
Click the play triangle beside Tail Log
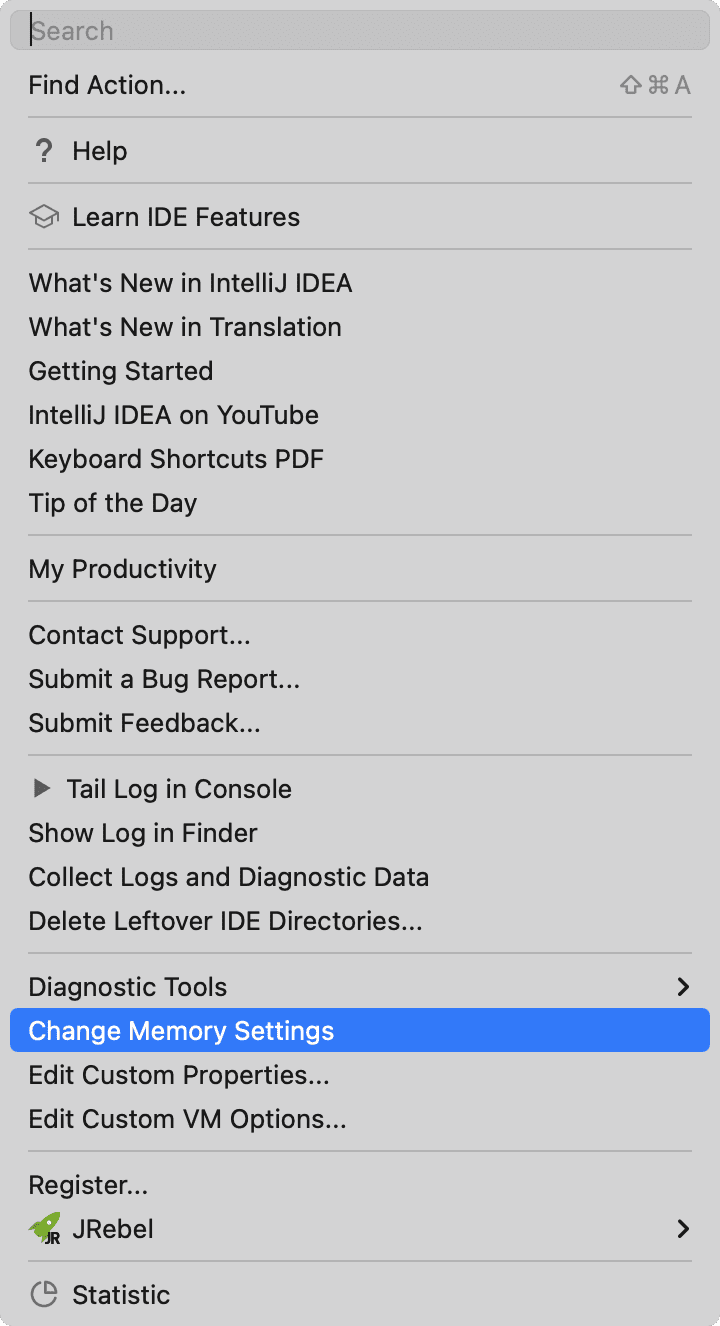[42, 789]
